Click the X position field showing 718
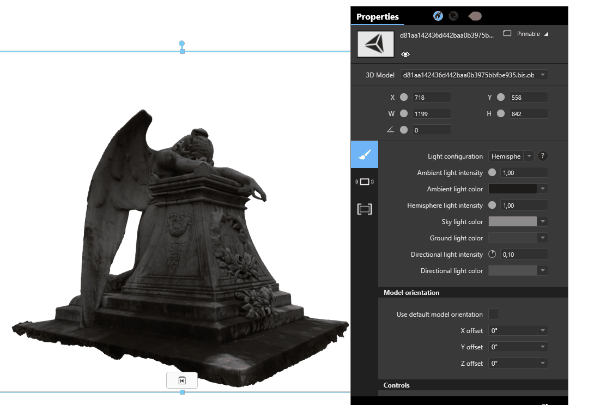The image size is (600, 405). coord(431,97)
